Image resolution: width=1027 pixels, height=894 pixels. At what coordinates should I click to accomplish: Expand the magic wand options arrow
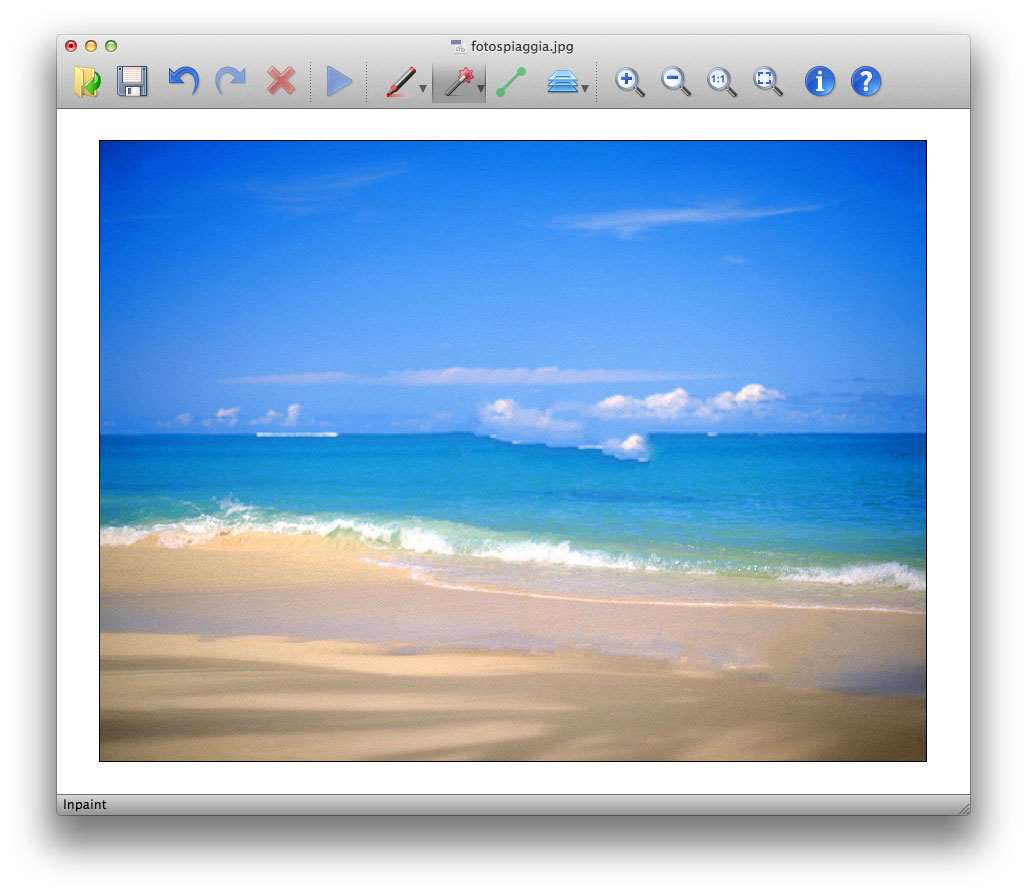click(x=481, y=88)
